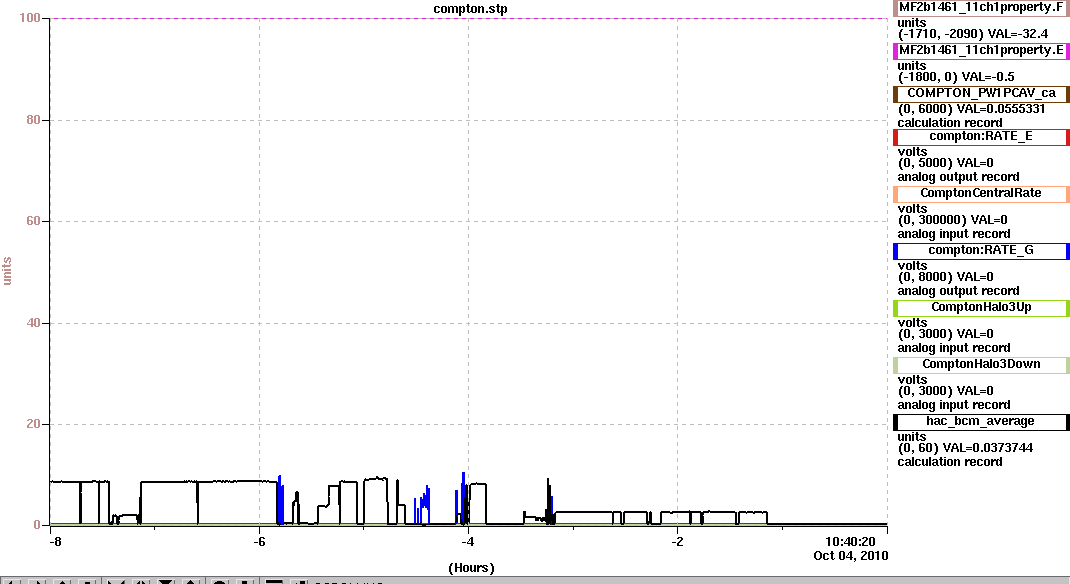Screen dimensions: 1070x584
Task: Select the ComptonCentralRate legend entry
Action: [x=981, y=194]
